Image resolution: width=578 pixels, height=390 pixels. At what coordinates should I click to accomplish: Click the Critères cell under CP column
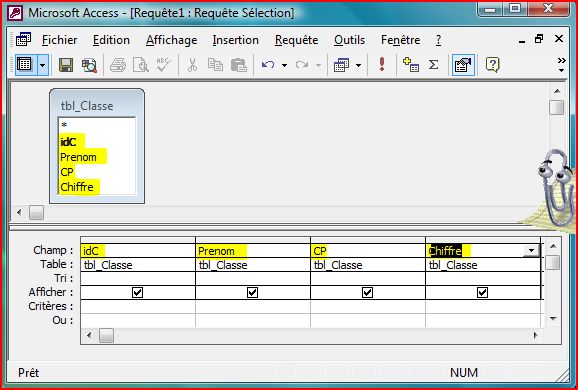coord(368,306)
